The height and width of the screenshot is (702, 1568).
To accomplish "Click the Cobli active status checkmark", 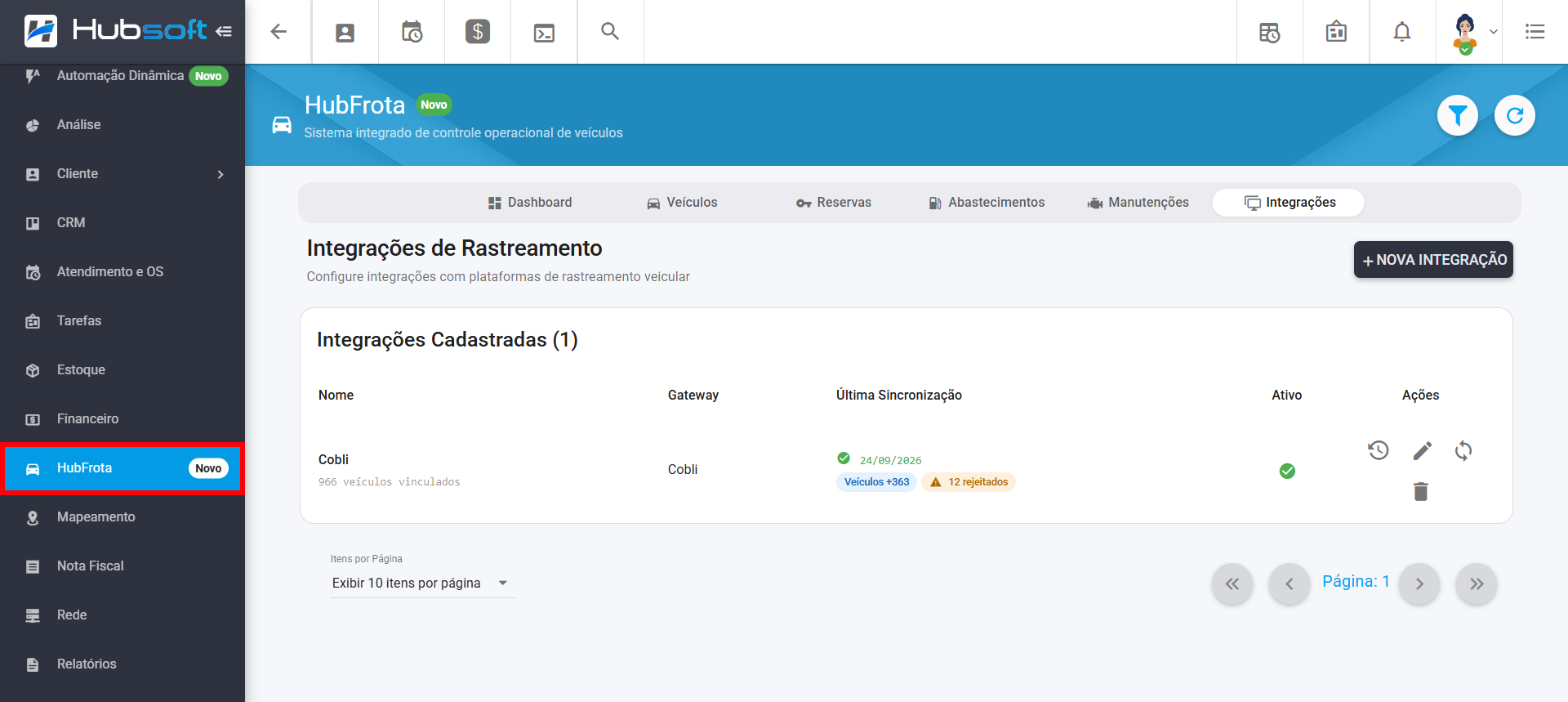I will 1287,471.
